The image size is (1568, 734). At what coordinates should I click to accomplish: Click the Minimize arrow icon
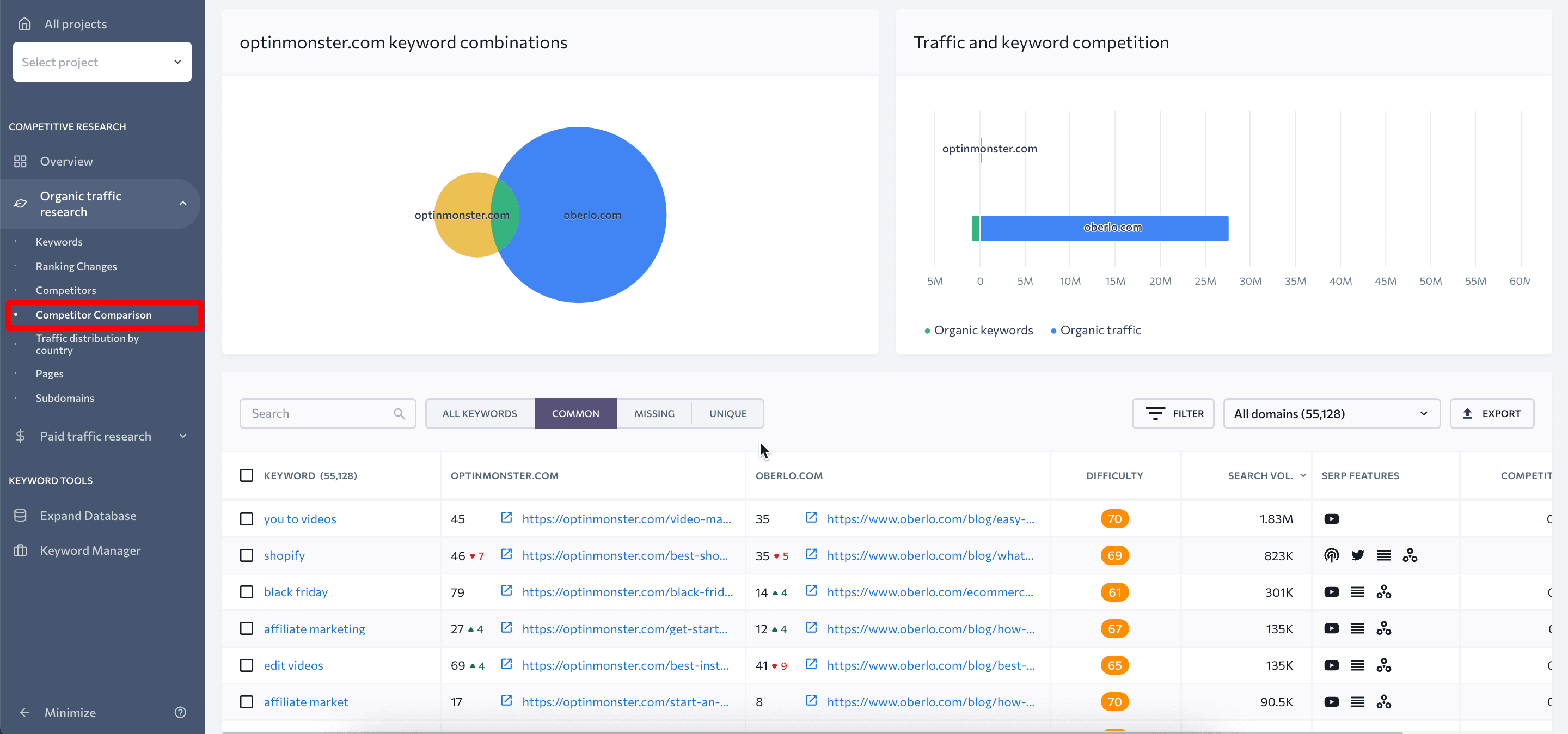click(24, 713)
